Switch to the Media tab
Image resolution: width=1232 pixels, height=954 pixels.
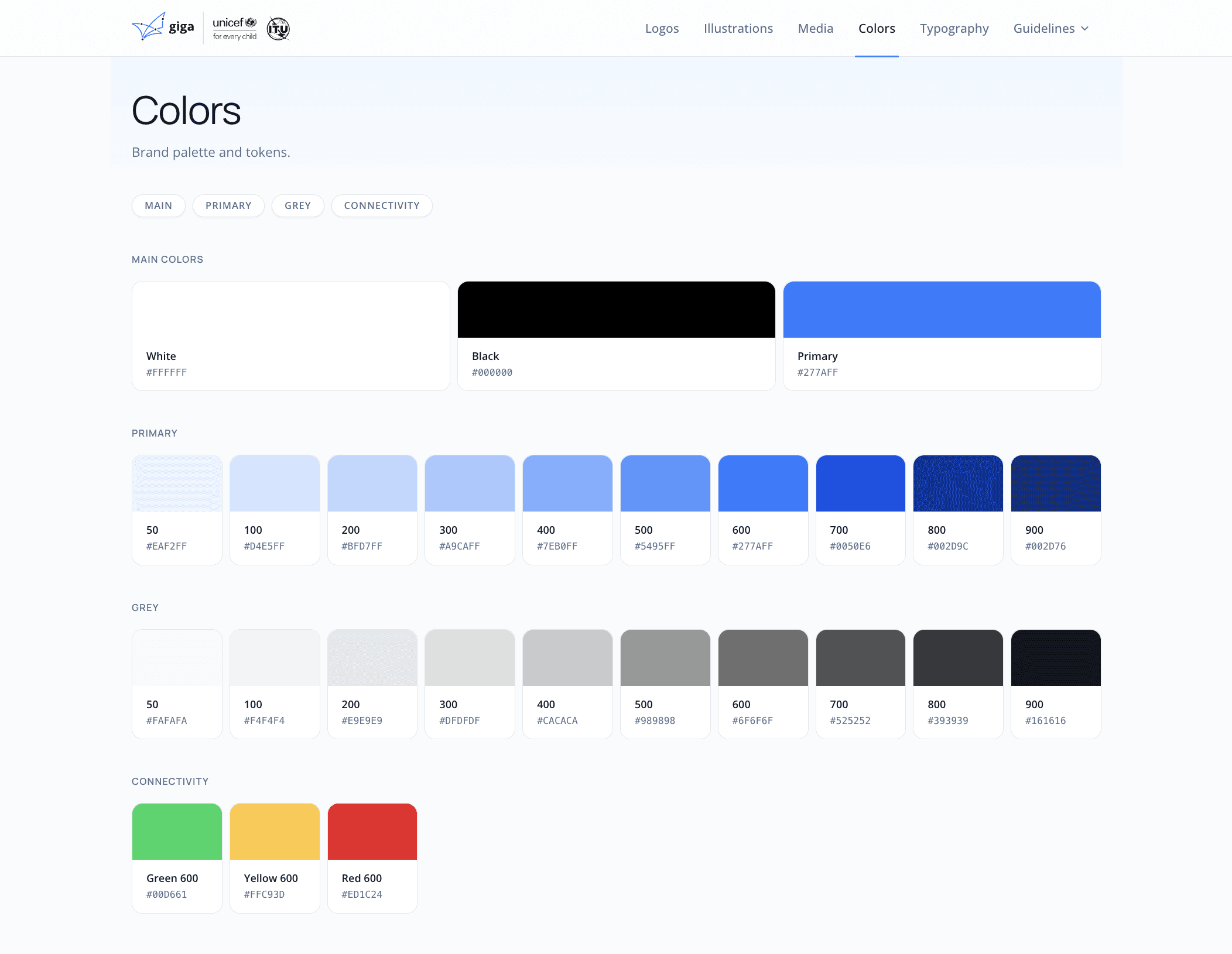(815, 29)
